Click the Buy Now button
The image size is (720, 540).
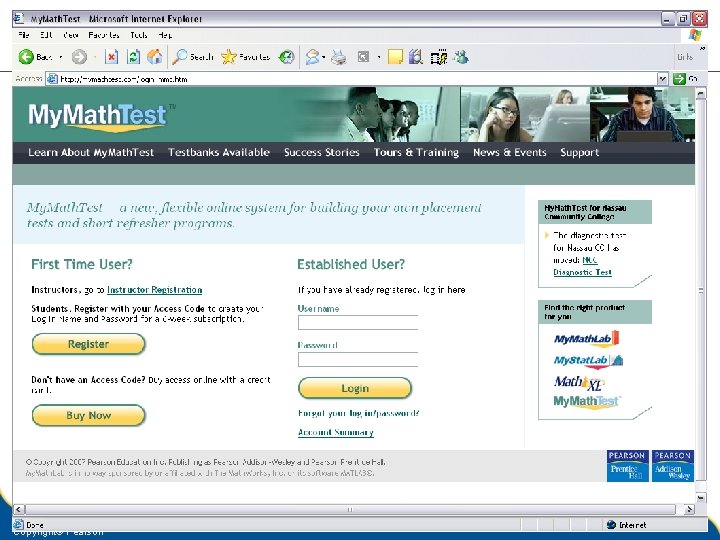[x=89, y=416]
